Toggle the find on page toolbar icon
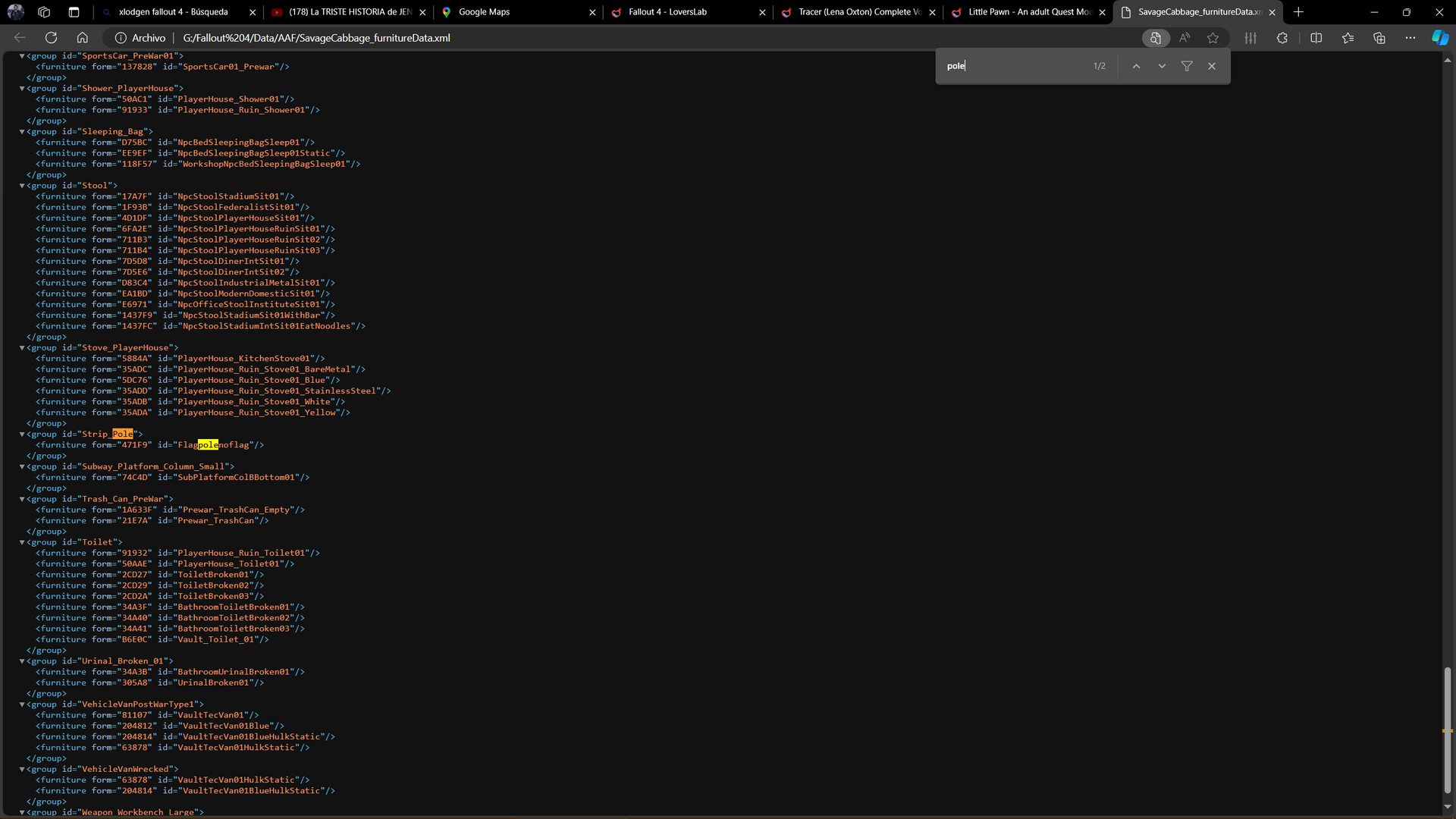The image size is (1456, 819). coord(1155,38)
